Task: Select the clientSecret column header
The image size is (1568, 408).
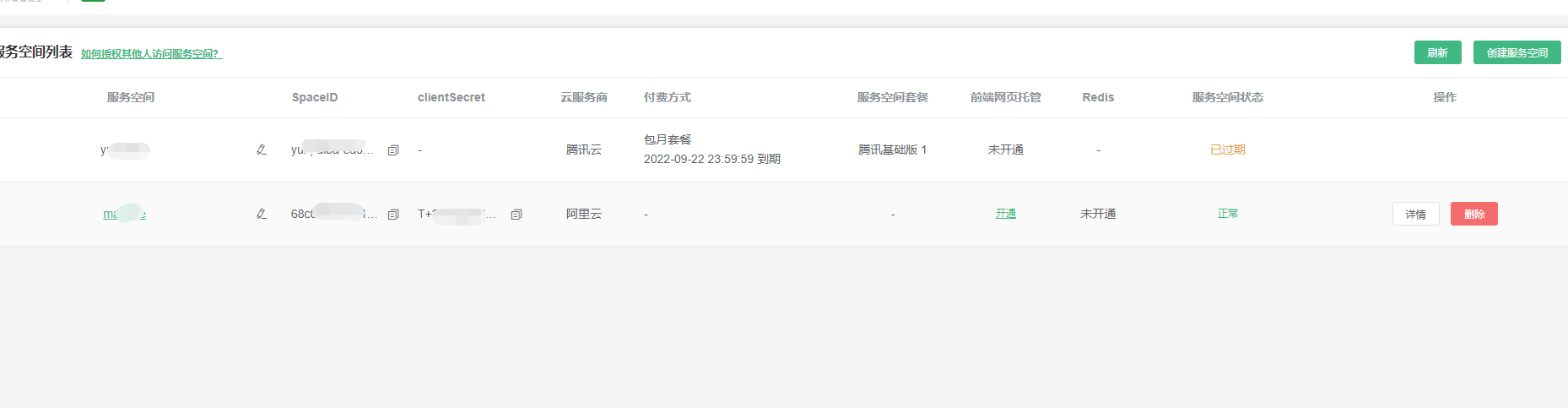Action: (x=451, y=97)
